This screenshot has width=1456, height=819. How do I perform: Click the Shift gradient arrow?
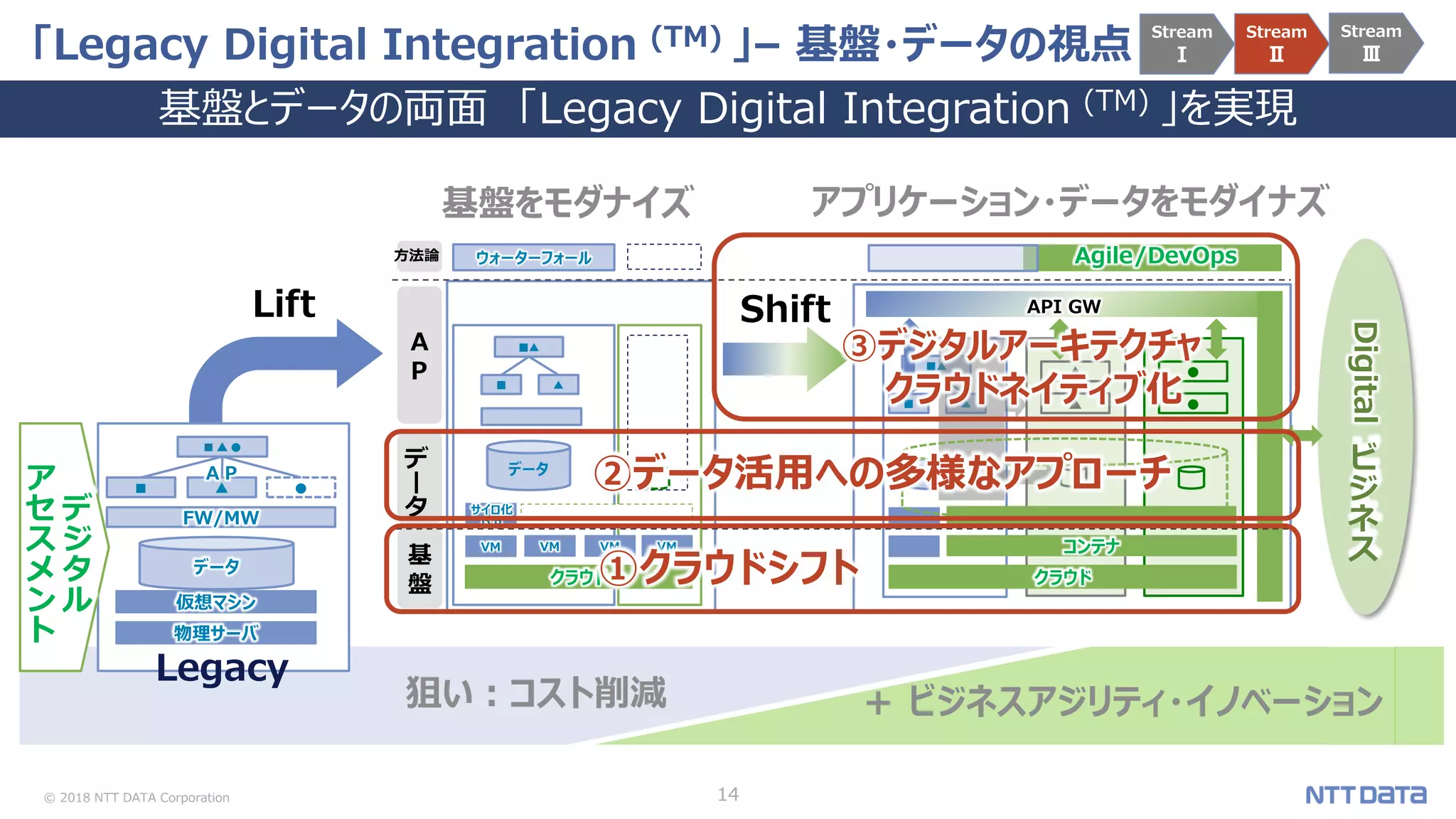tap(782, 358)
